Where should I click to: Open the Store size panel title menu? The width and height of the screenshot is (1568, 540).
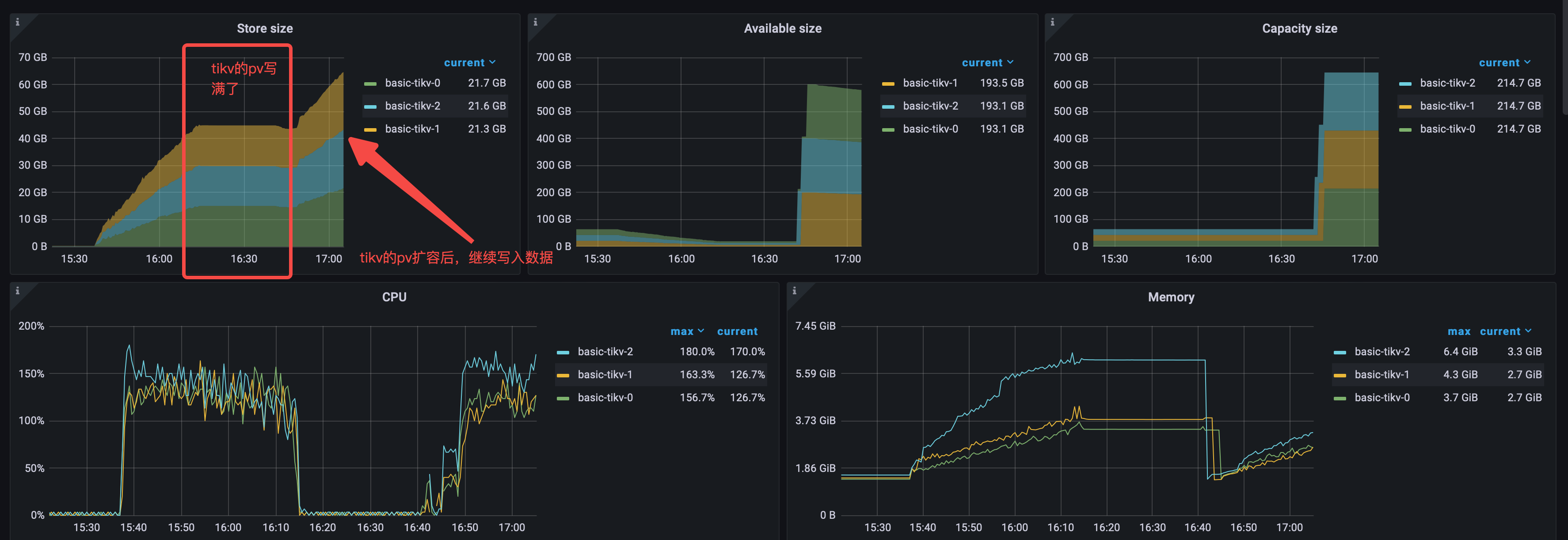coord(265,29)
